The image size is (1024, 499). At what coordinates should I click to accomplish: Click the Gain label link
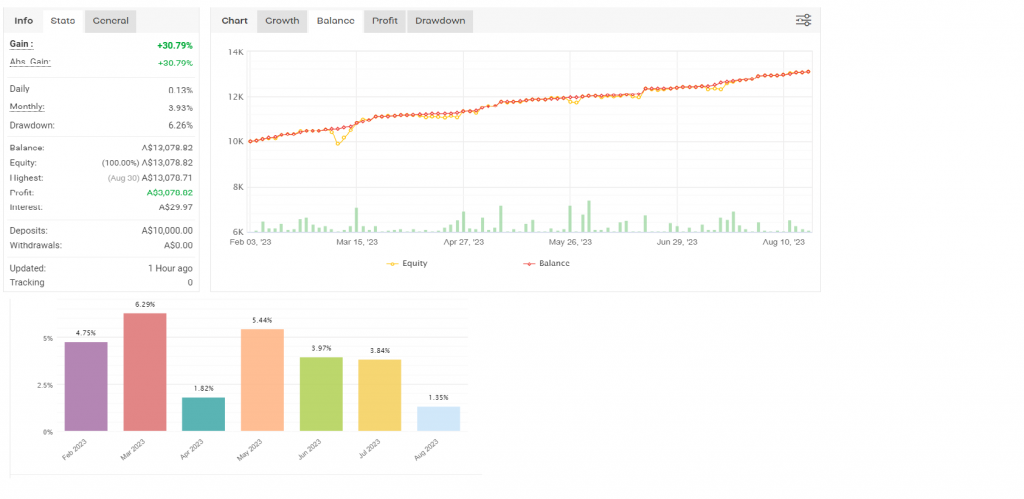(21, 45)
